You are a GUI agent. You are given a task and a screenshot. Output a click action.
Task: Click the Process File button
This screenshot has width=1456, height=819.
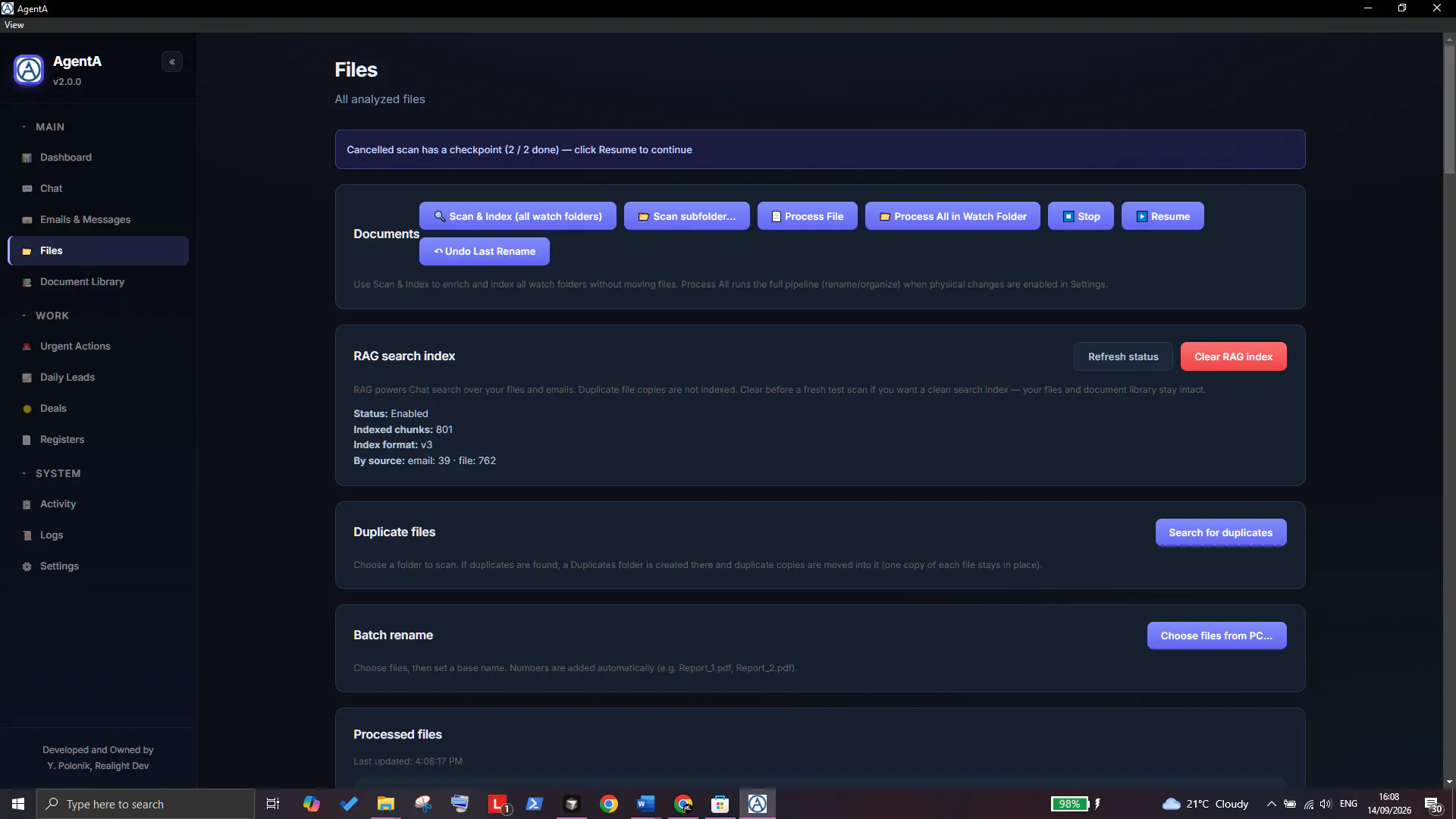point(807,216)
